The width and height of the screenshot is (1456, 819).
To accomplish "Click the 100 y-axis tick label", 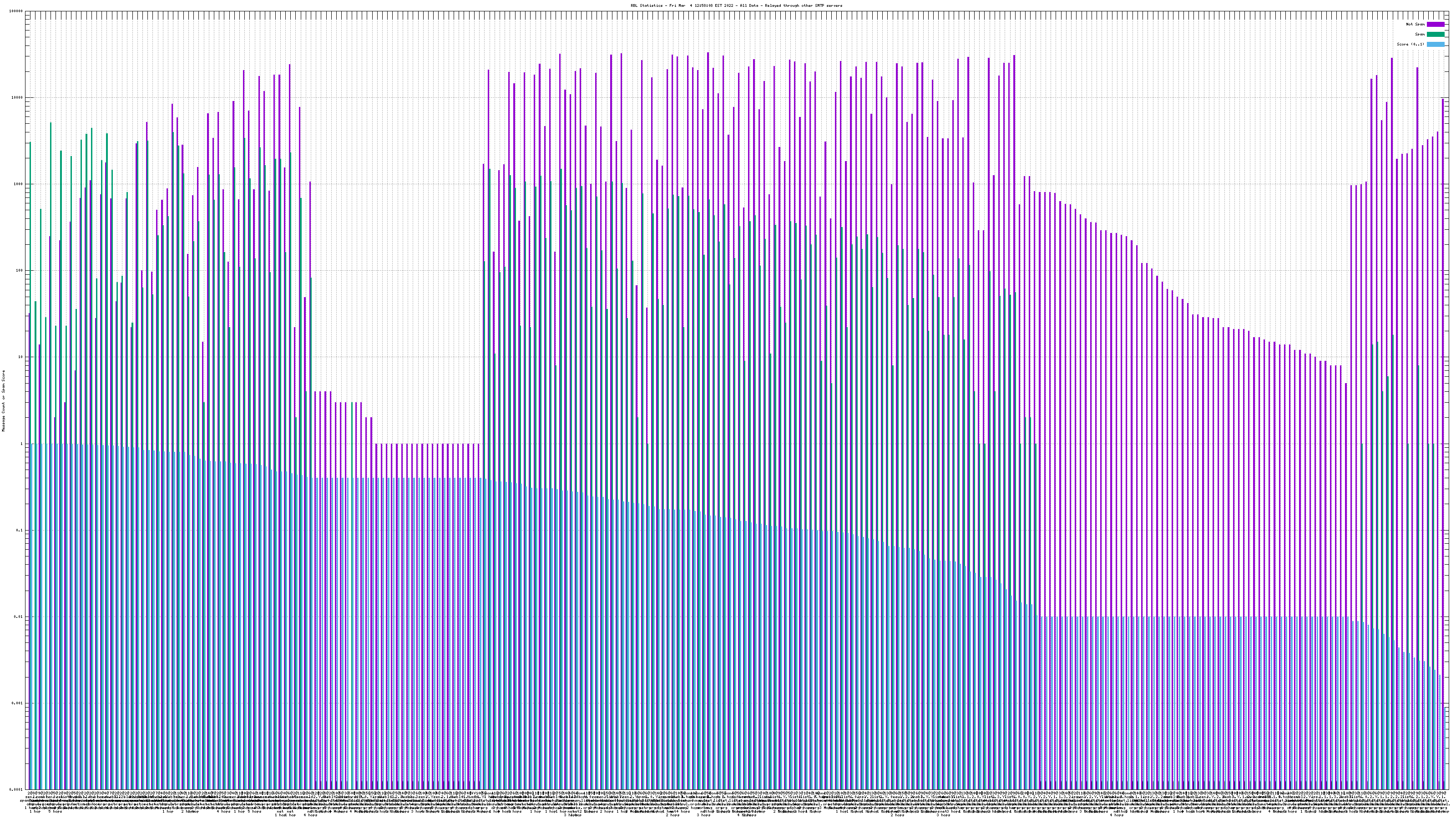I will (x=20, y=271).
